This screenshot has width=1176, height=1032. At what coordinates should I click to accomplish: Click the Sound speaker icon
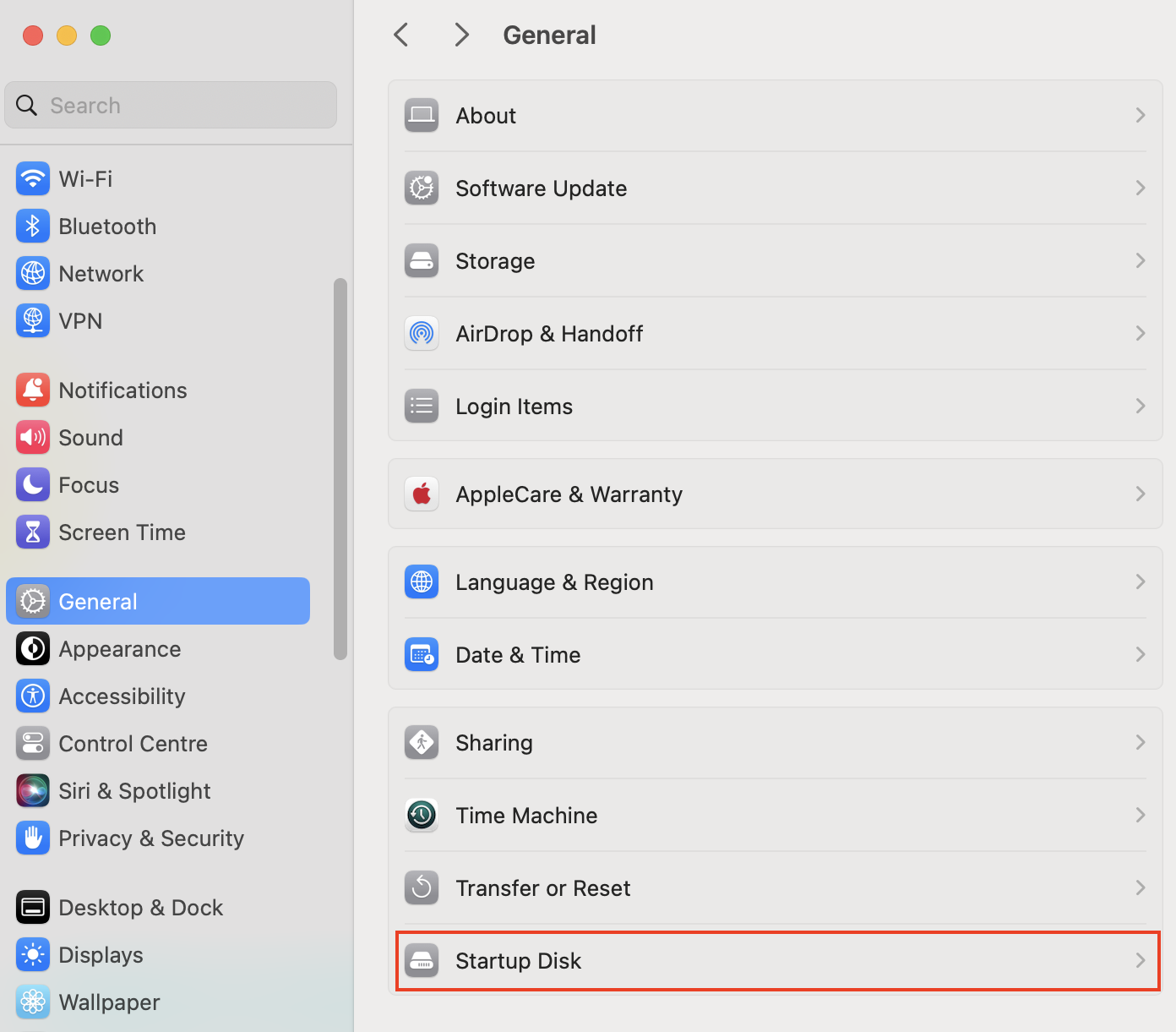(33, 438)
